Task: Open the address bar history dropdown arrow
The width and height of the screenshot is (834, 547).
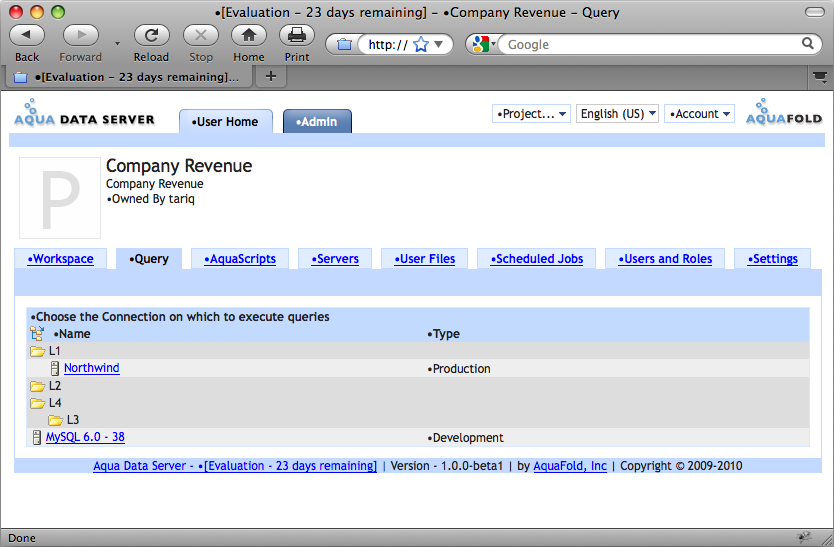Action: (x=439, y=44)
